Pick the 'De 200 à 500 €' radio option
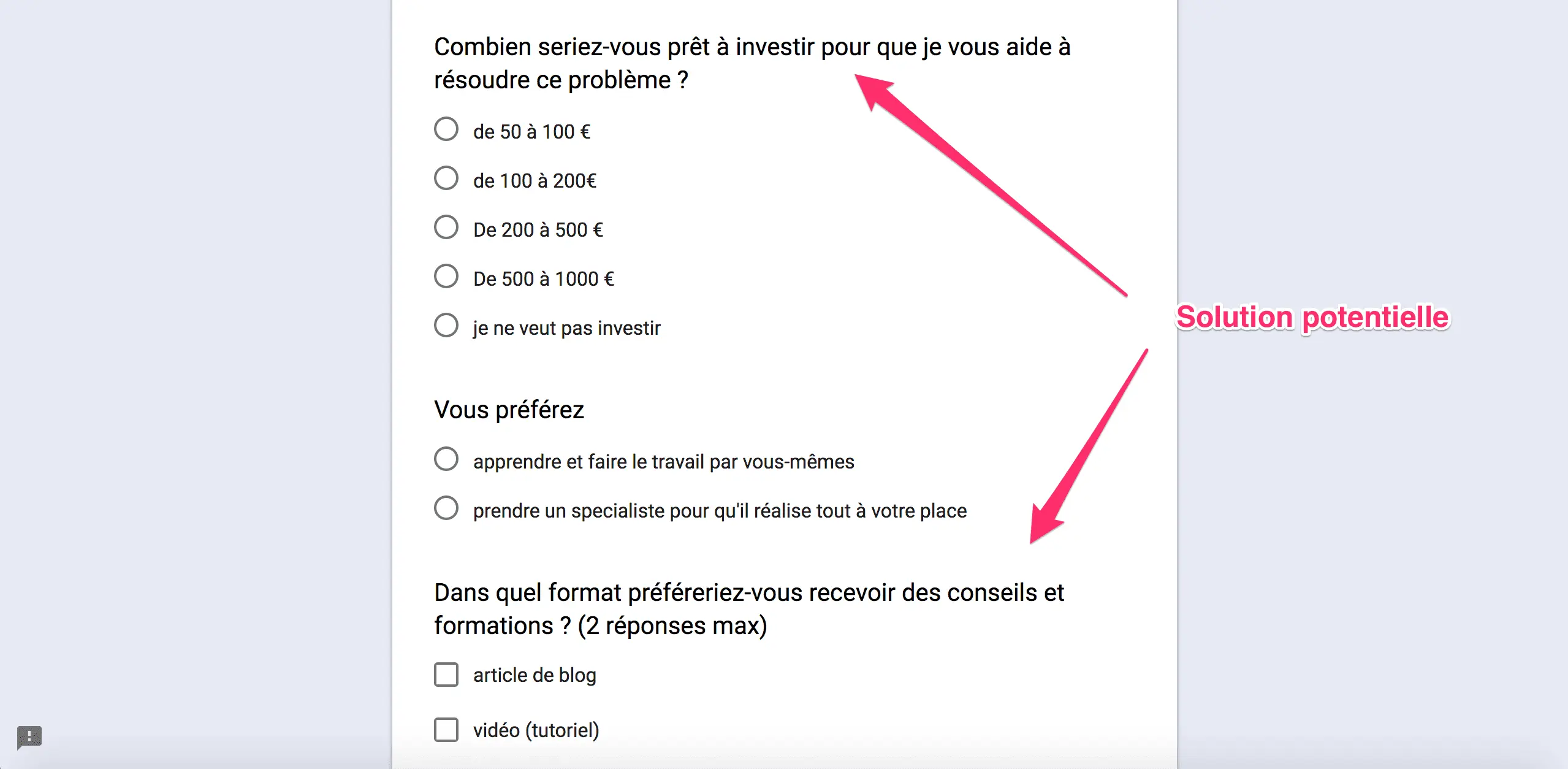Image resolution: width=1568 pixels, height=769 pixels. [446, 228]
